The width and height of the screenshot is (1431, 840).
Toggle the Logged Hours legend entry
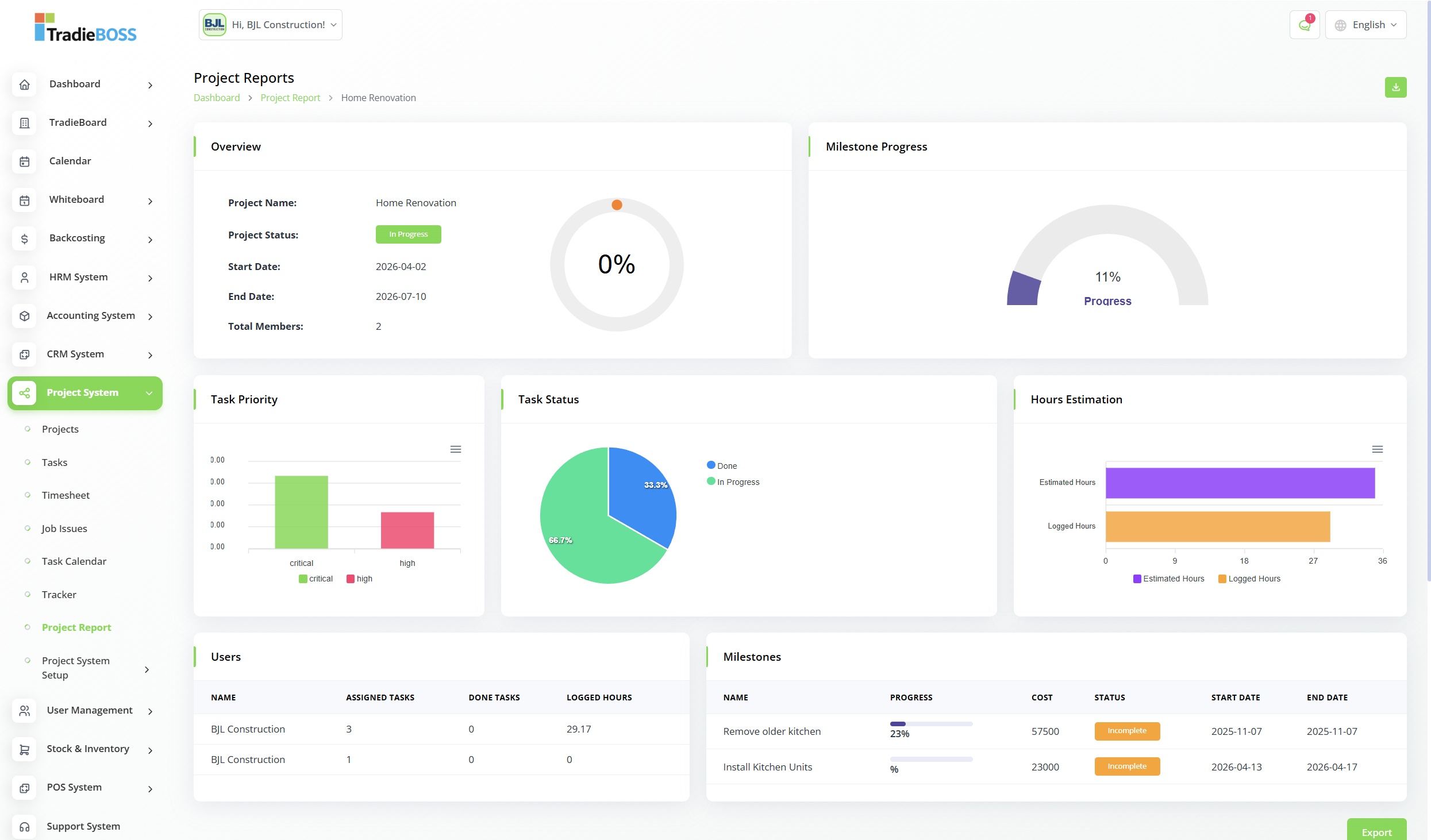coord(1249,579)
